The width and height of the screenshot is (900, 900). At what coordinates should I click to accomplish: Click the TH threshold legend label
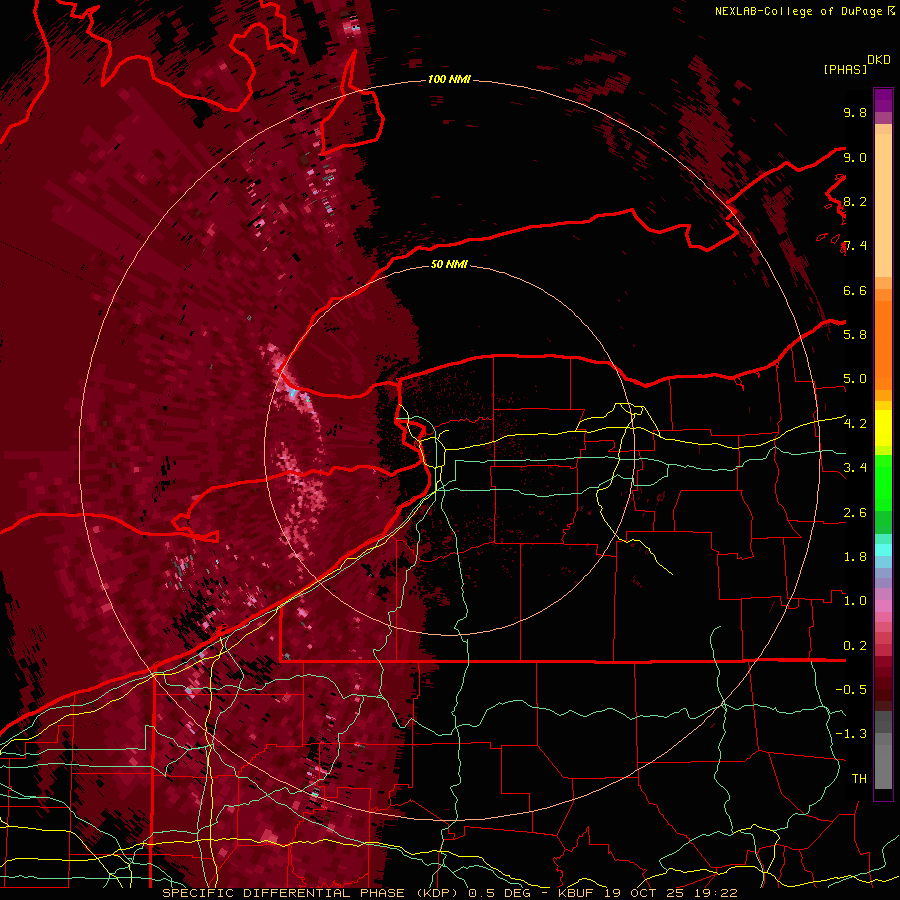(x=859, y=779)
